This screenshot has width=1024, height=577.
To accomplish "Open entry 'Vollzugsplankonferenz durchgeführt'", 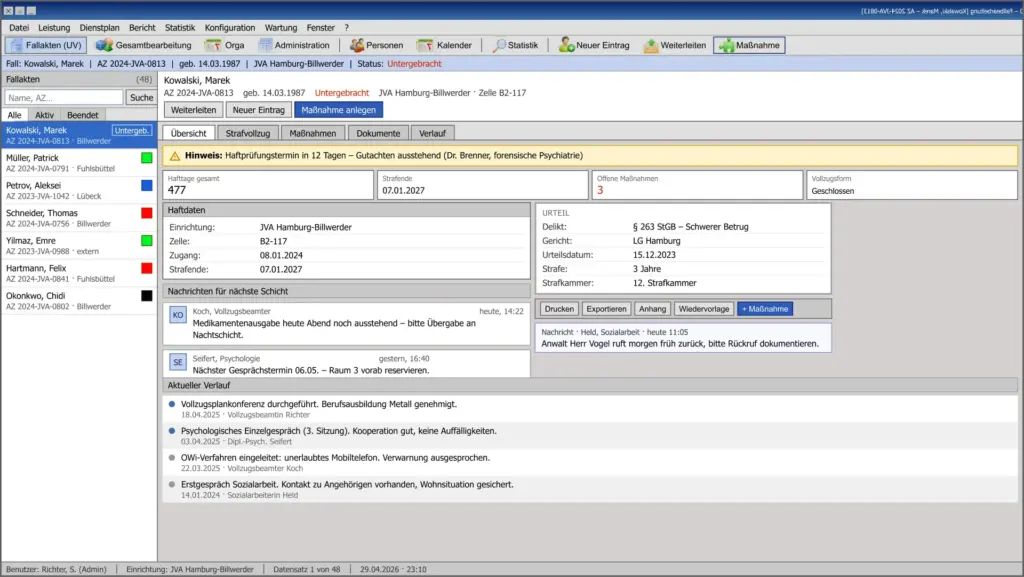I will (590, 409).
